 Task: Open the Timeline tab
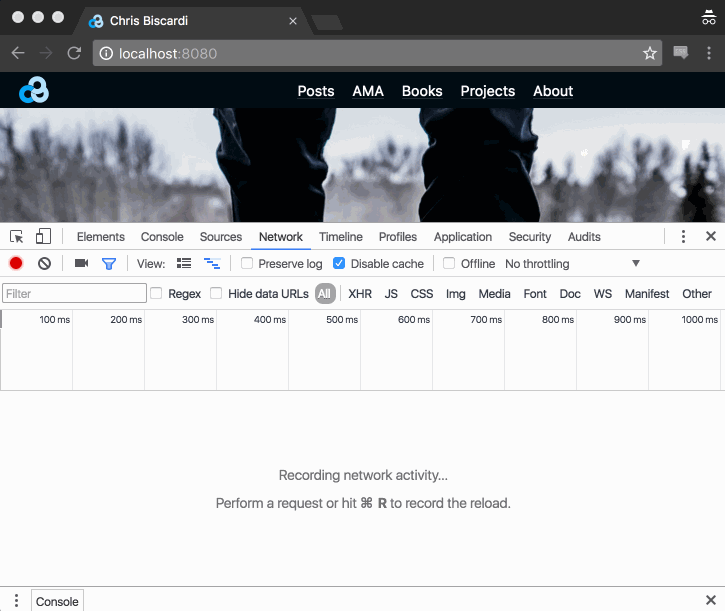click(341, 237)
